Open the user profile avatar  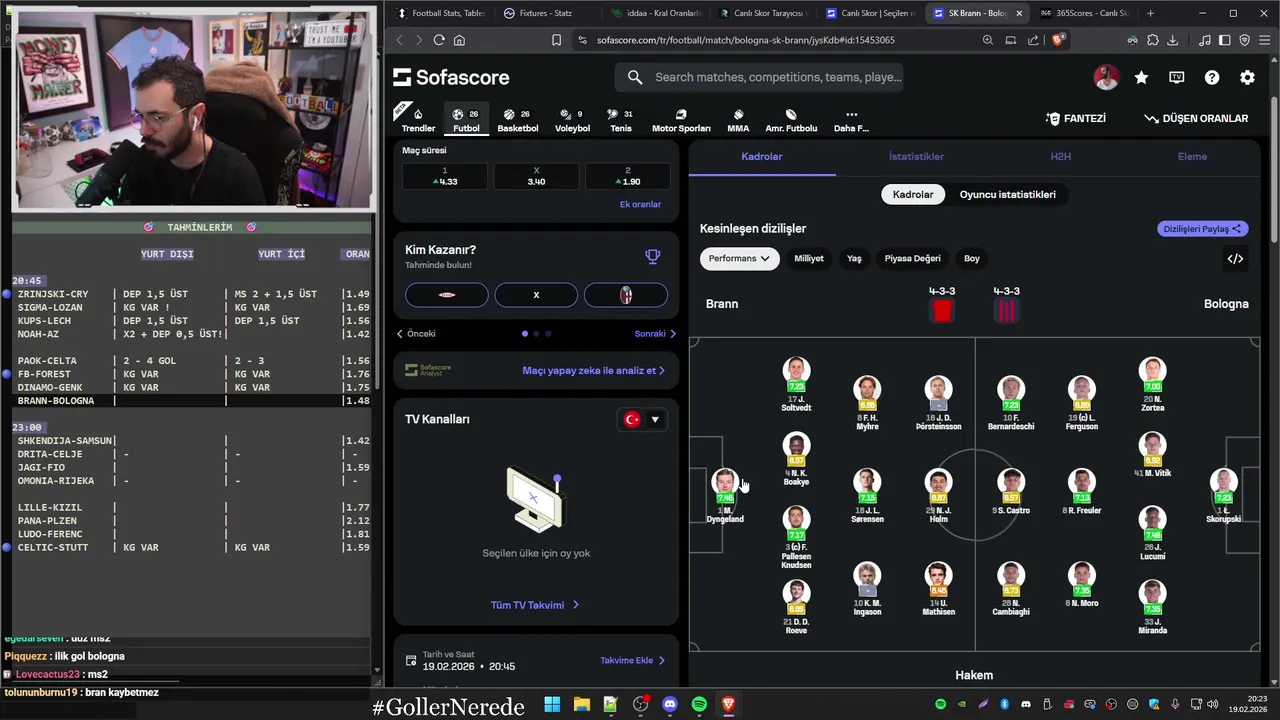1106,77
